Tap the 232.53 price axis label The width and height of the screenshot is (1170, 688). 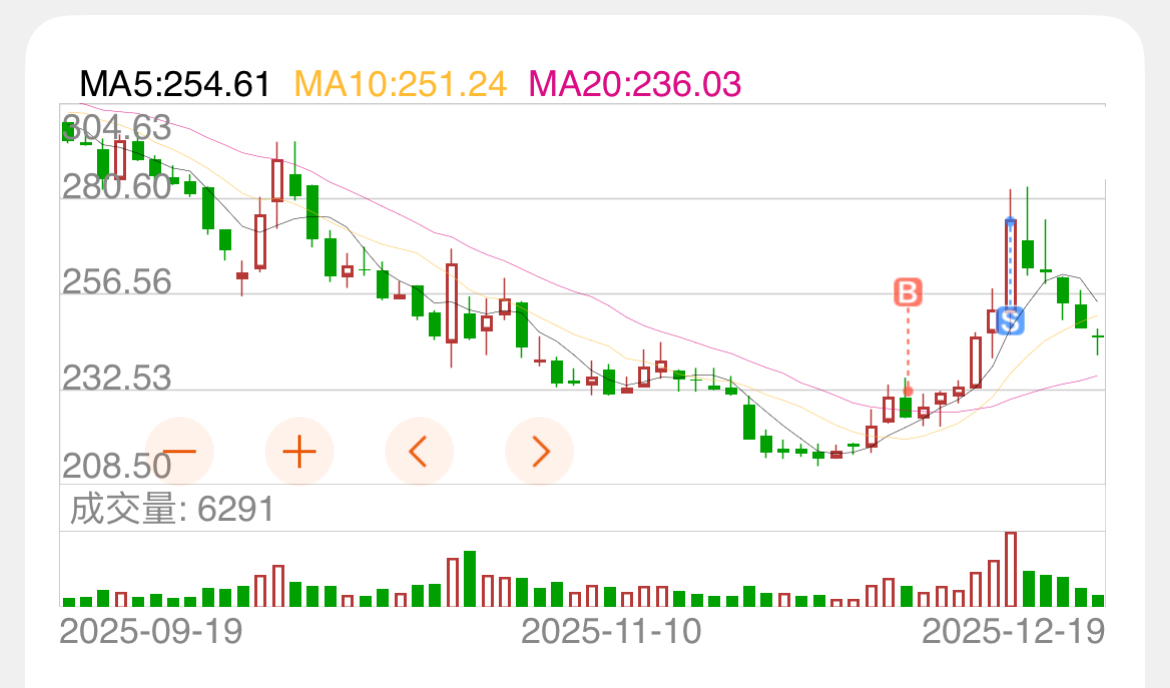tap(116, 378)
